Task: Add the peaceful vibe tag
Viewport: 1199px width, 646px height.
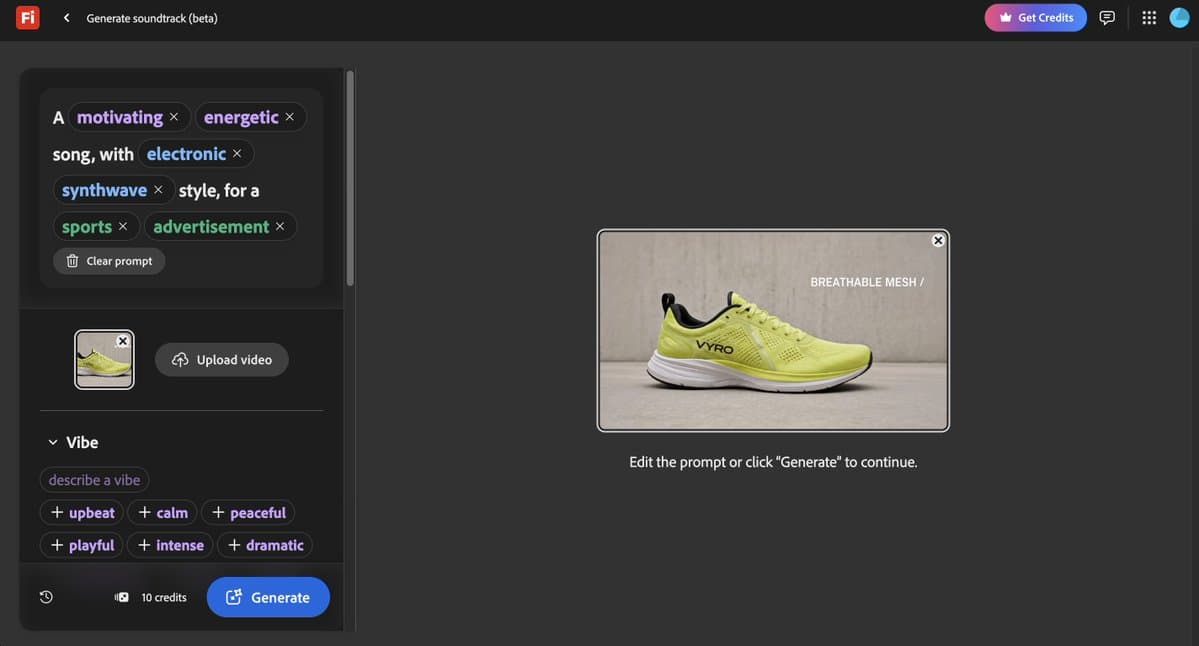Action: pos(248,513)
